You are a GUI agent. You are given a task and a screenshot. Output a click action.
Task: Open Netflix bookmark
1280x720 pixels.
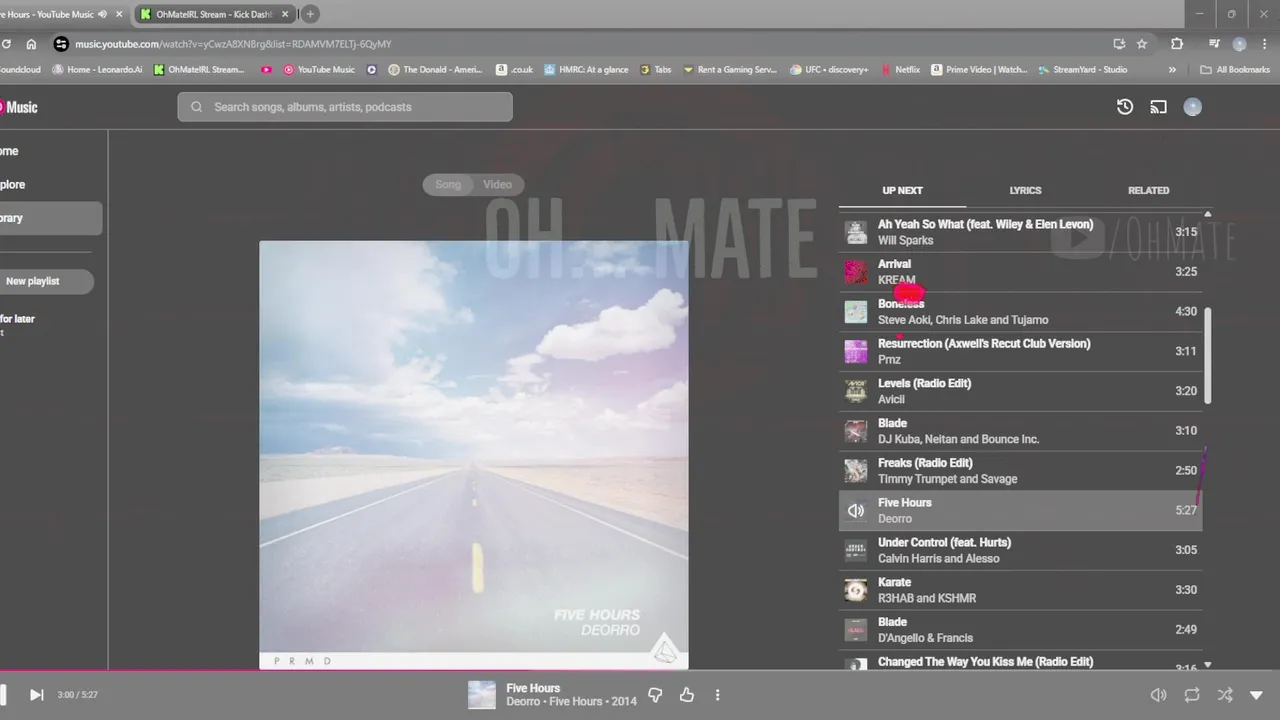tap(900, 70)
